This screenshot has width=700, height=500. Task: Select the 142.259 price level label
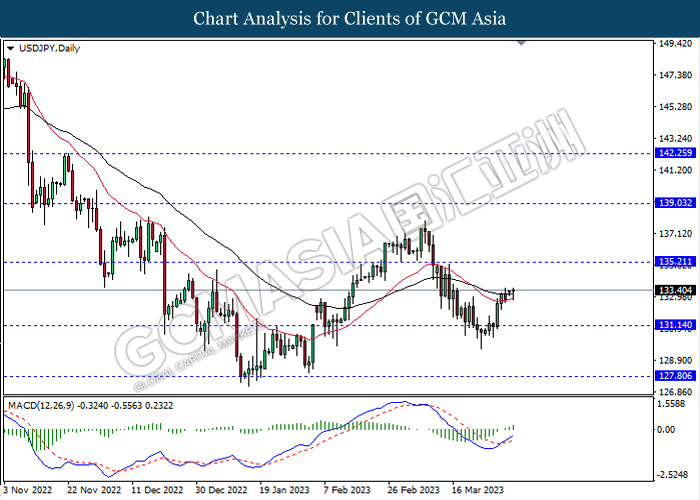(675, 153)
